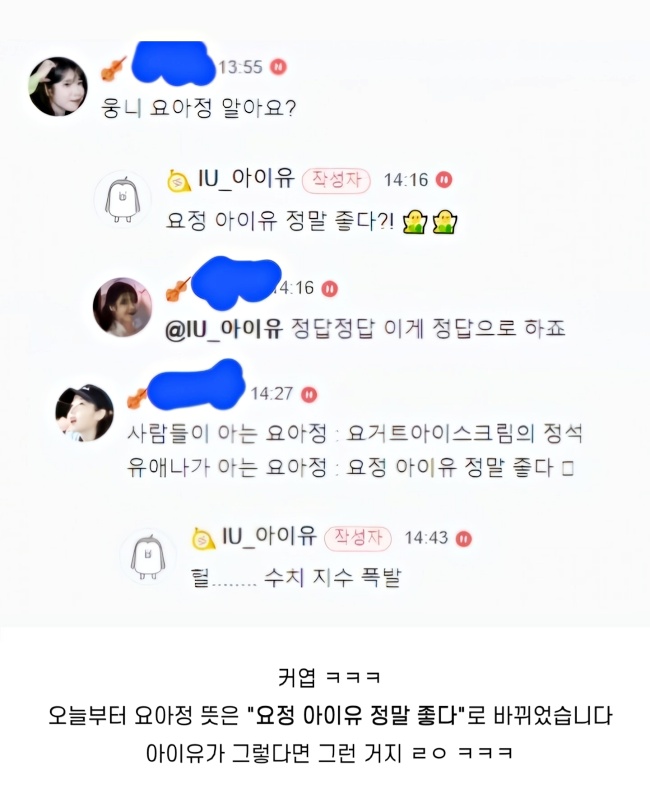Open the profile photo of the 13:55 commenter

coord(58,86)
